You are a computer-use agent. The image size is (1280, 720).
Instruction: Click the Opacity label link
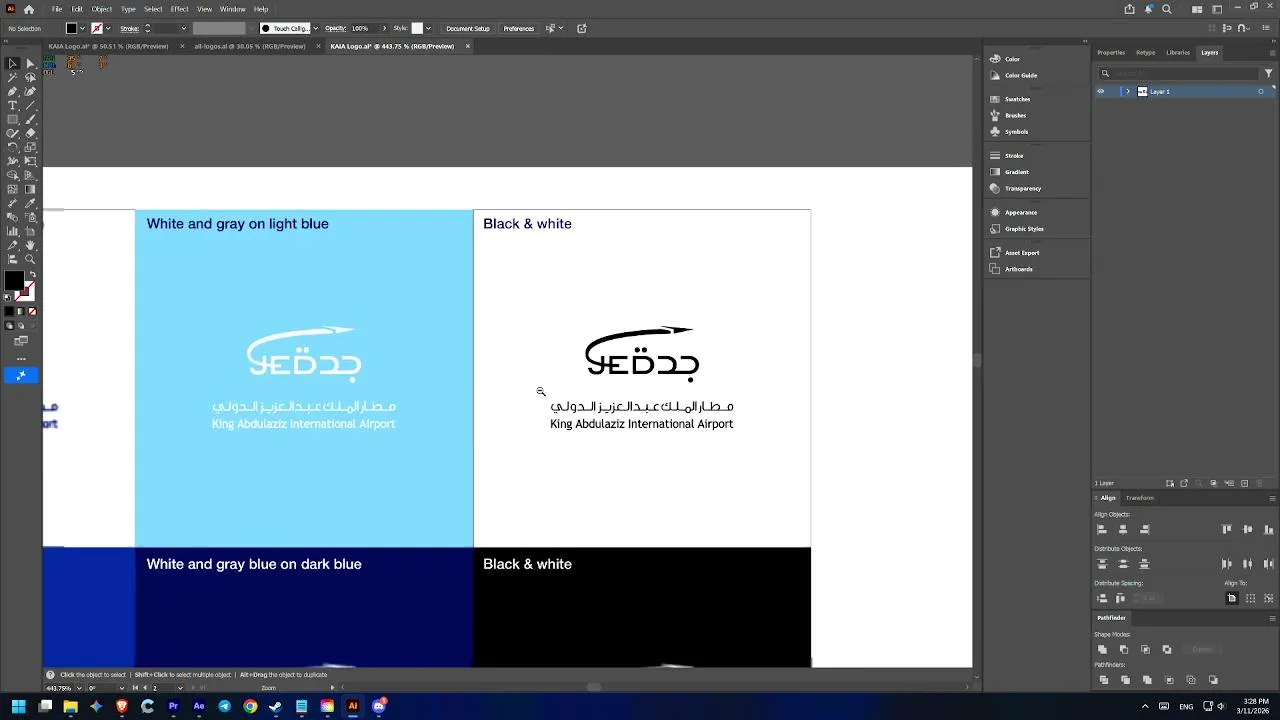335,28
